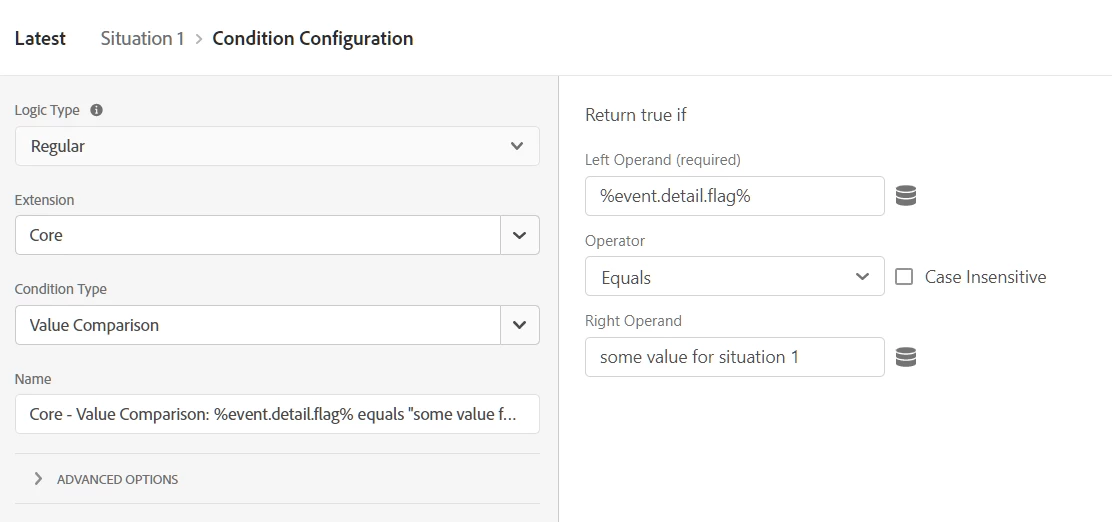
Task: Click the Extension field showing Core
Action: (x=257, y=235)
